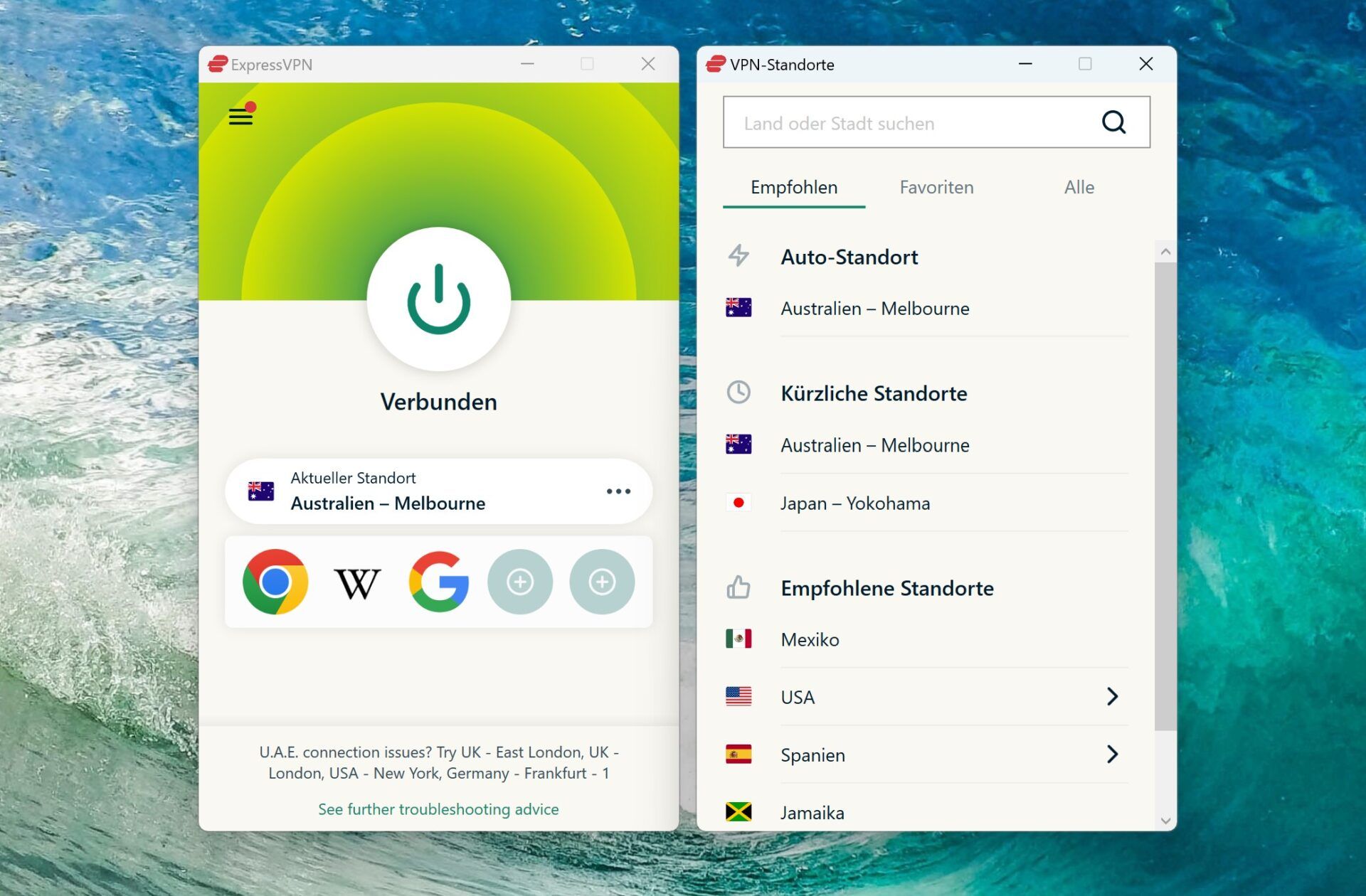Click the locations list scroll-down arrow
This screenshot has height=896, width=1366.
click(1165, 820)
